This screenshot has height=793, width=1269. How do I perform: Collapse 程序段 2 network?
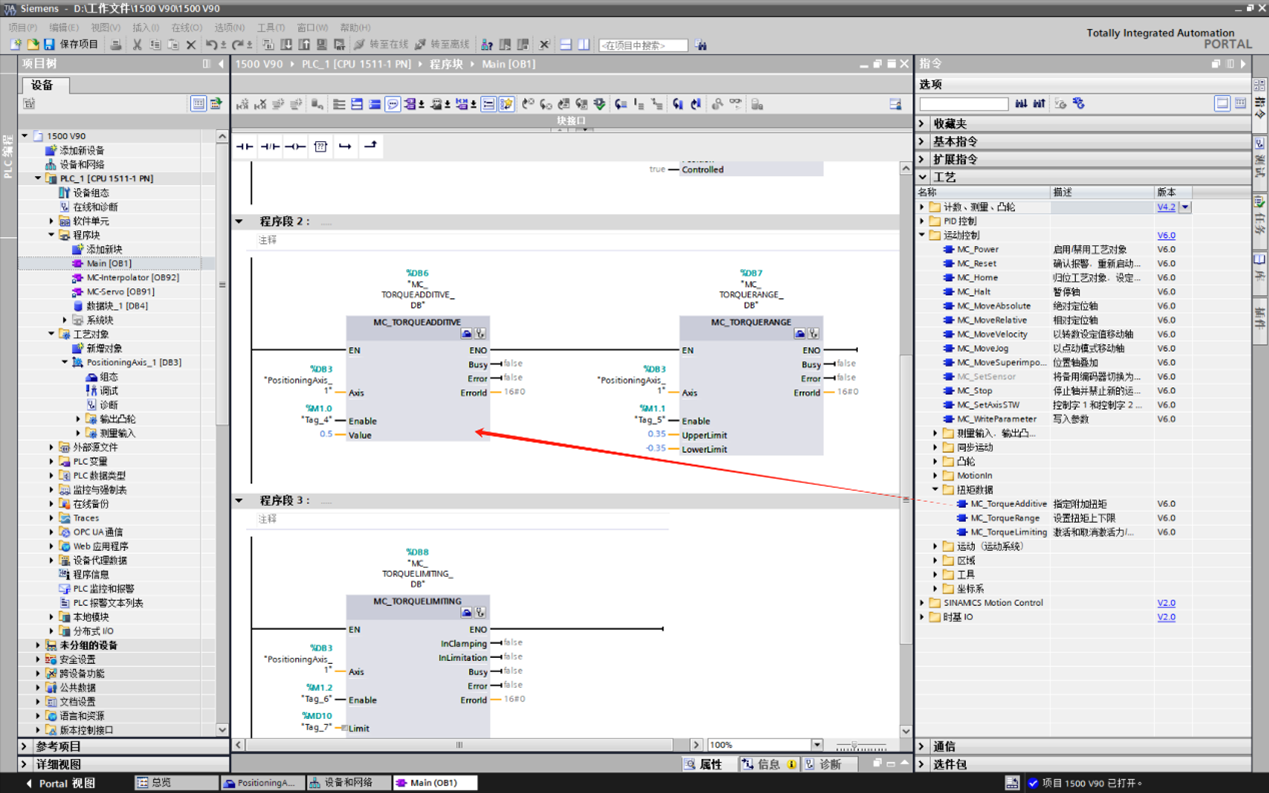239,222
